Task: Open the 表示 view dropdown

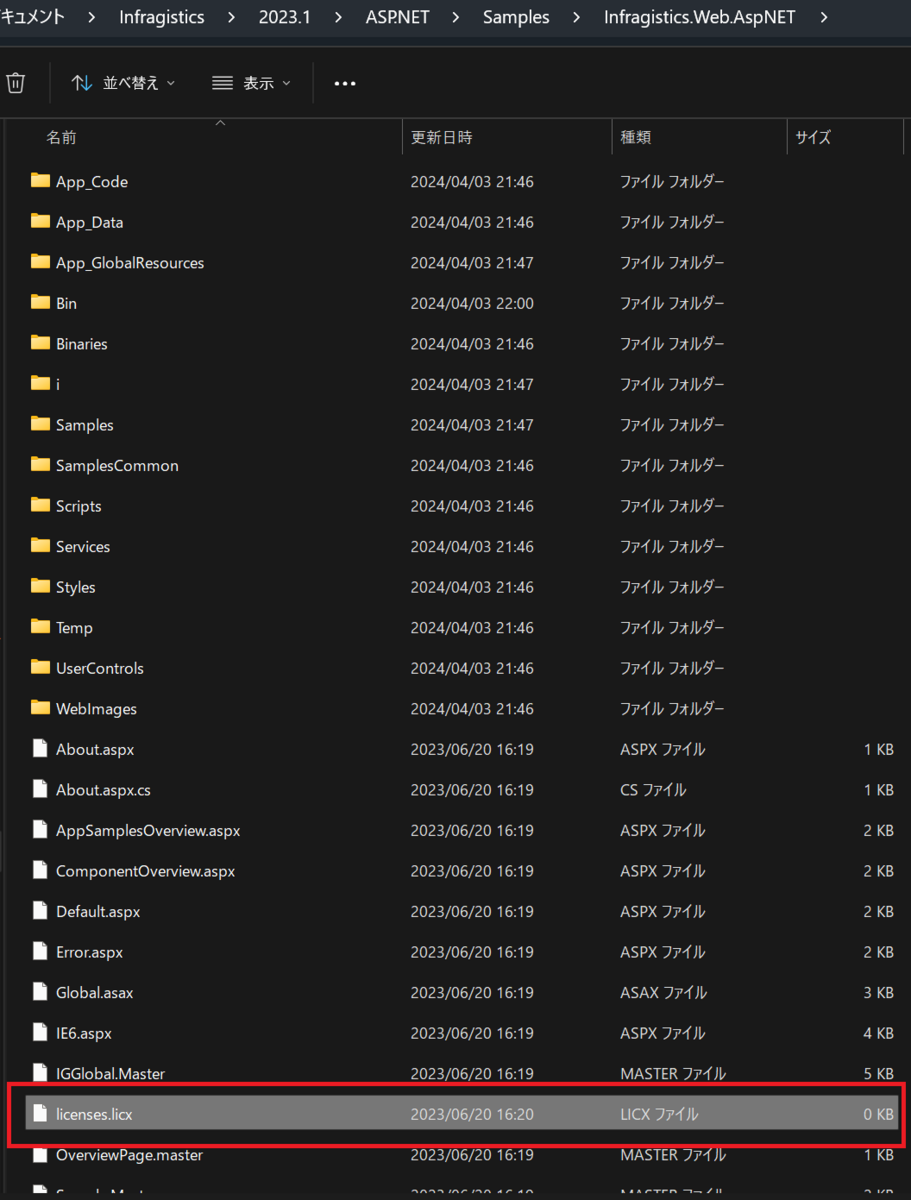Action: click(x=252, y=83)
